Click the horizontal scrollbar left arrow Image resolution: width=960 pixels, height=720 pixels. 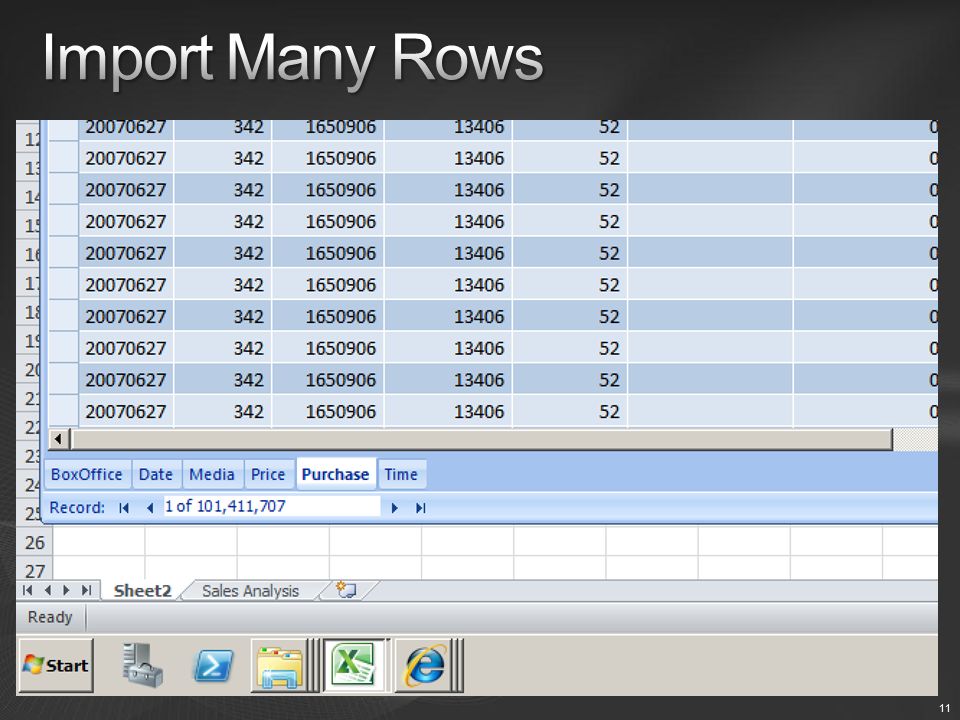click(x=58, y=439)
